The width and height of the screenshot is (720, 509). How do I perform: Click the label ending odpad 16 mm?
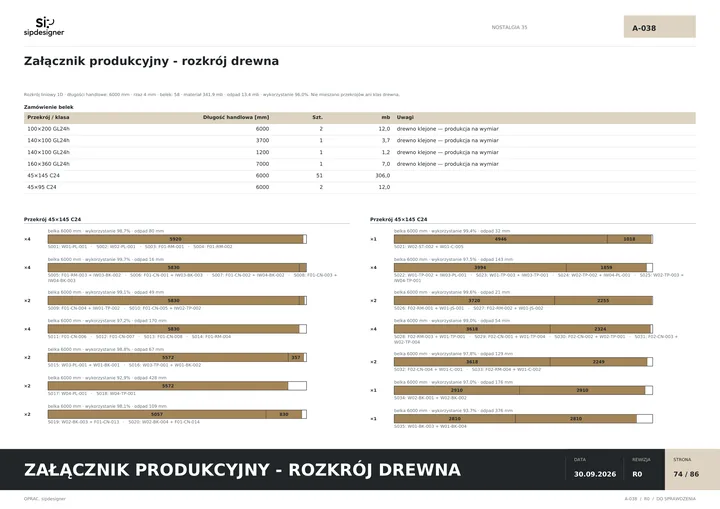click(x=106, y=260)
